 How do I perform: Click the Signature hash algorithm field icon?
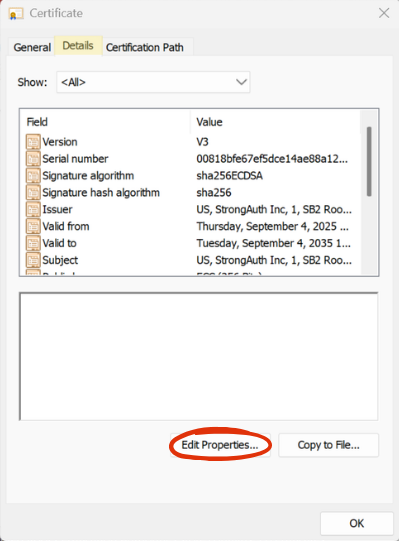[33, 193]
